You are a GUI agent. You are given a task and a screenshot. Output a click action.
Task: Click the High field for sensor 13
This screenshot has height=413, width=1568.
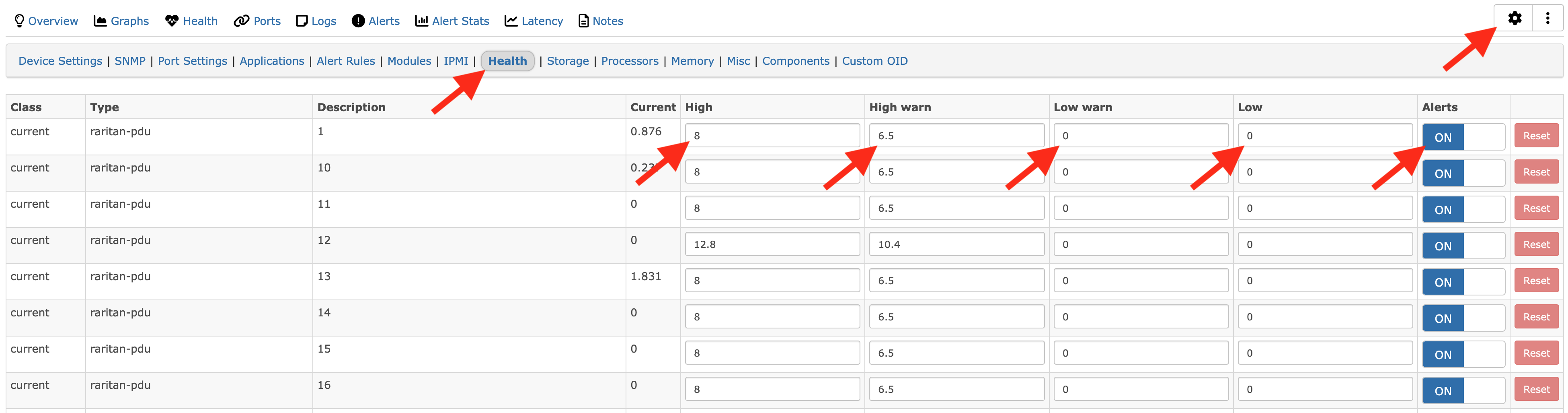point(772,280)
